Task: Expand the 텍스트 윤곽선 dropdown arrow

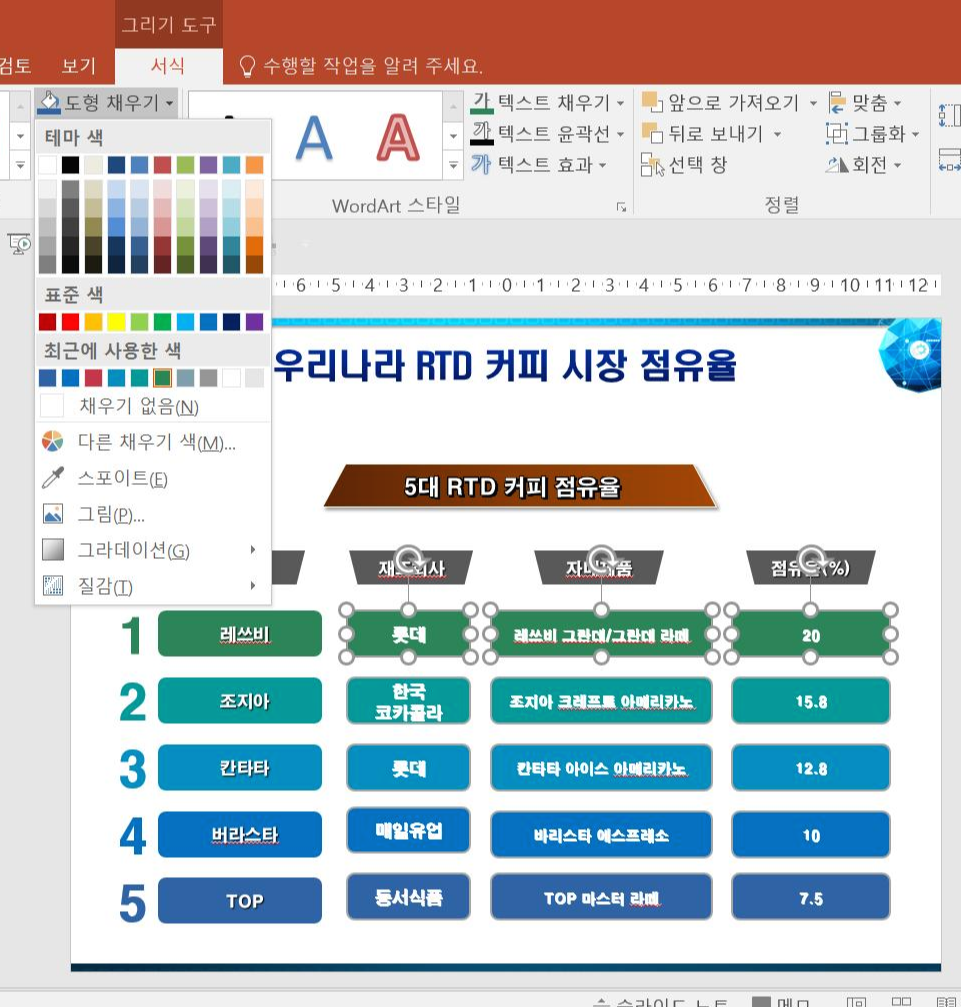Action: coord(621,134)
